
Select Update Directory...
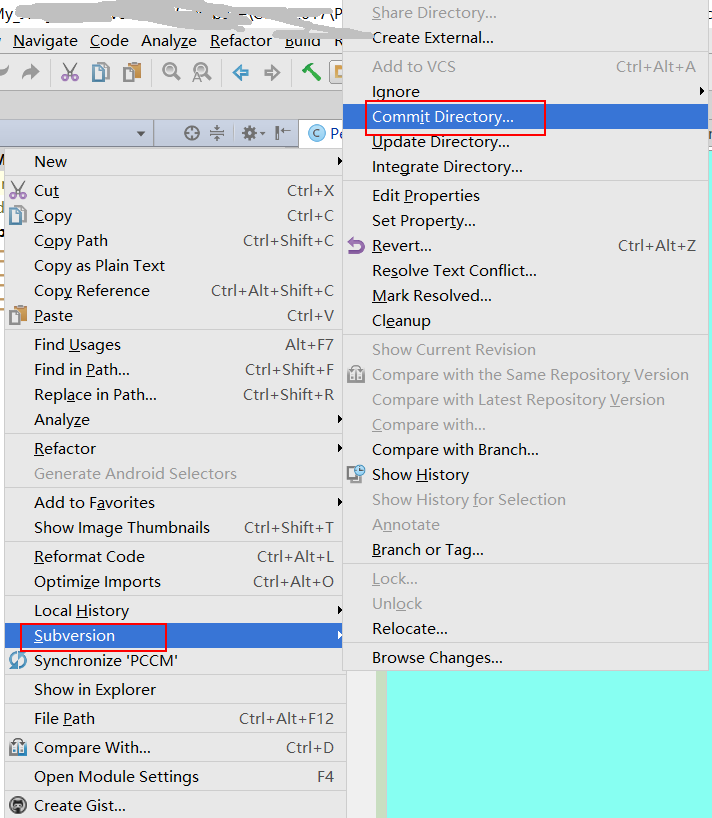[526, 142]
